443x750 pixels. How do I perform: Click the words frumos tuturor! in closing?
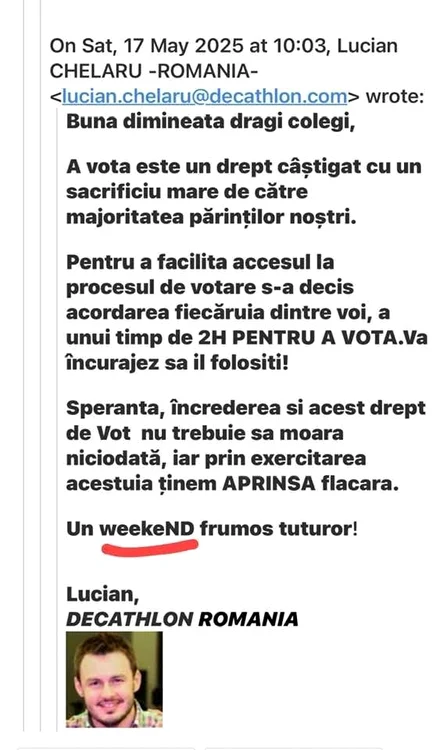(x=278, y=529)
